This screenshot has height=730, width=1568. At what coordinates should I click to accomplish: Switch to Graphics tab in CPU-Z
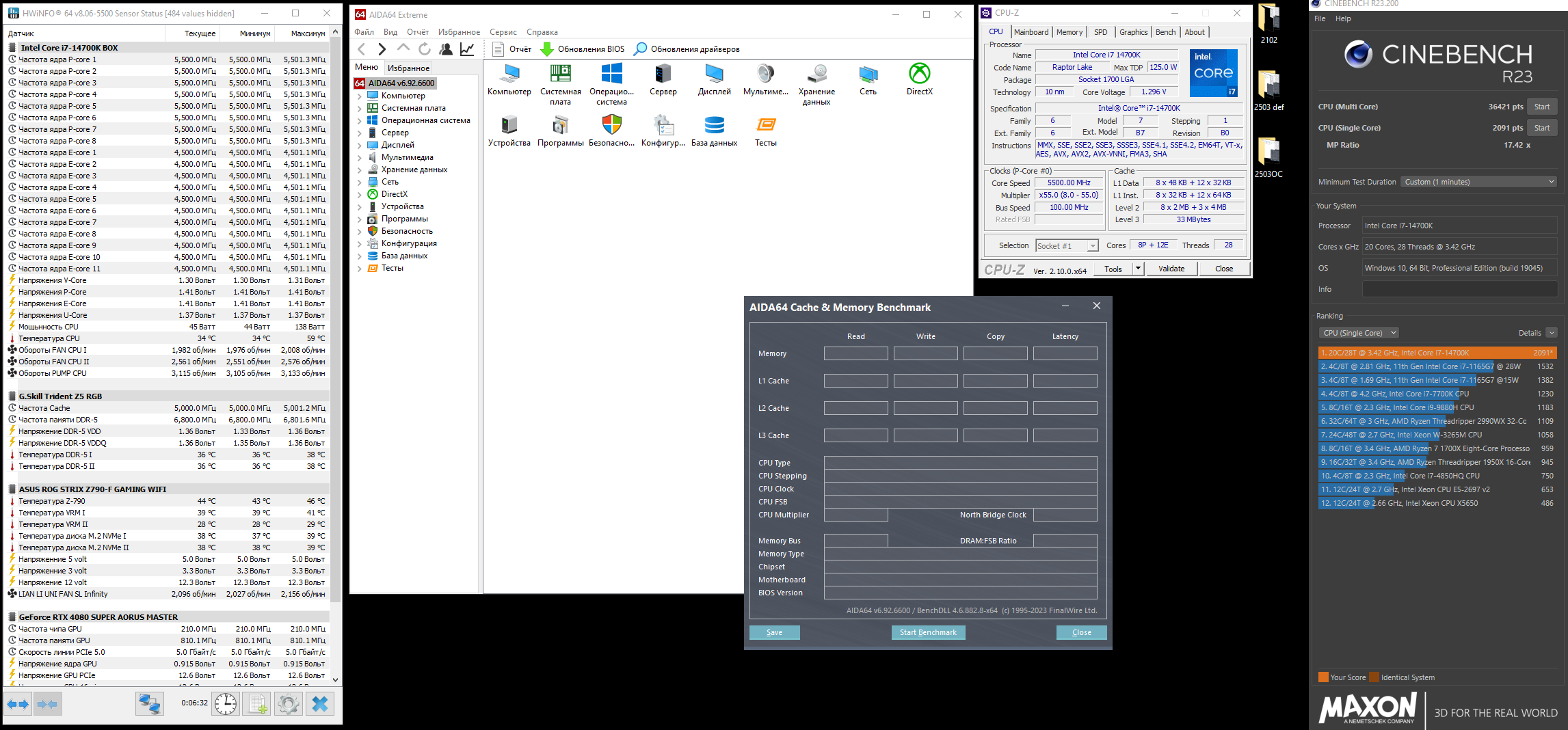coord(1133,32)
